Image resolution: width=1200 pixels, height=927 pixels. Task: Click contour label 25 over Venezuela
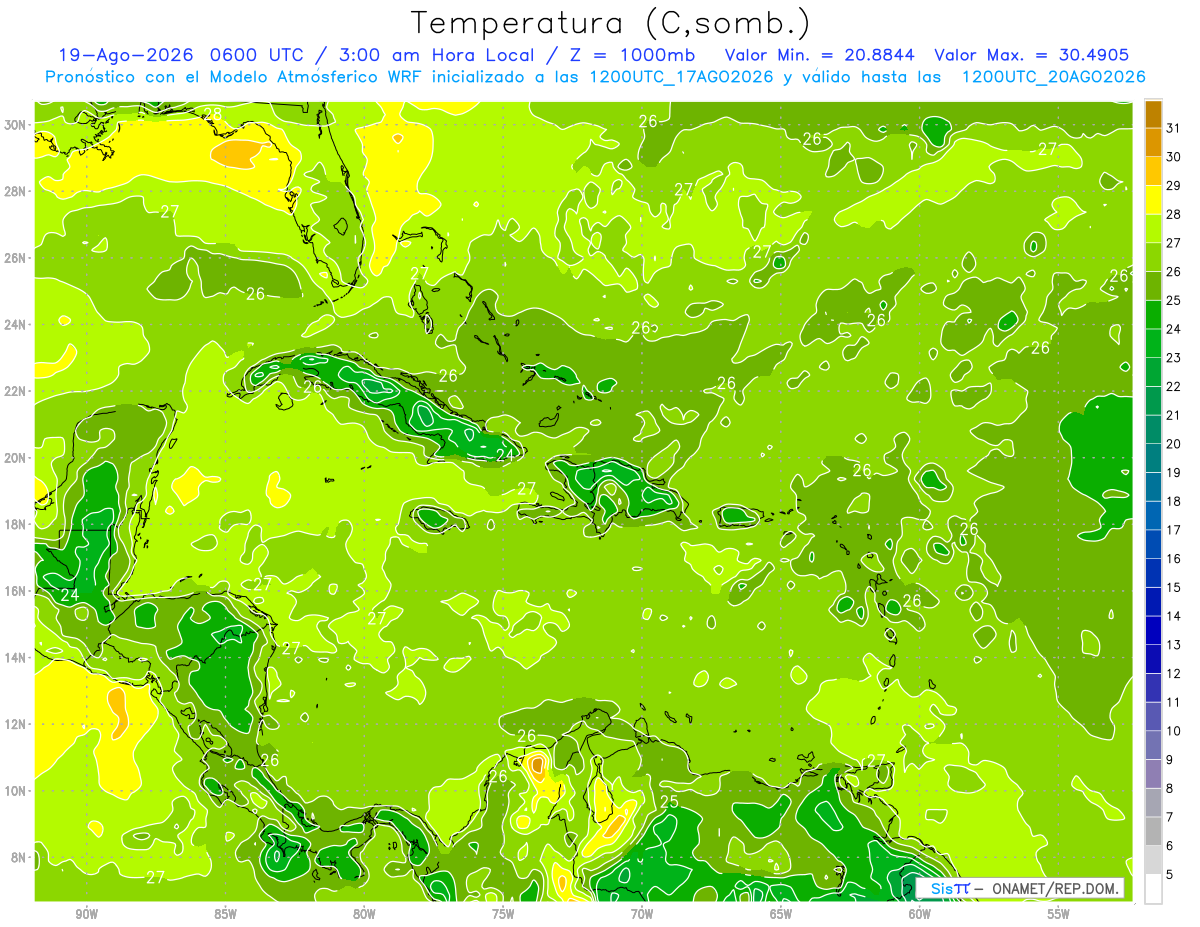click(670, 801)
